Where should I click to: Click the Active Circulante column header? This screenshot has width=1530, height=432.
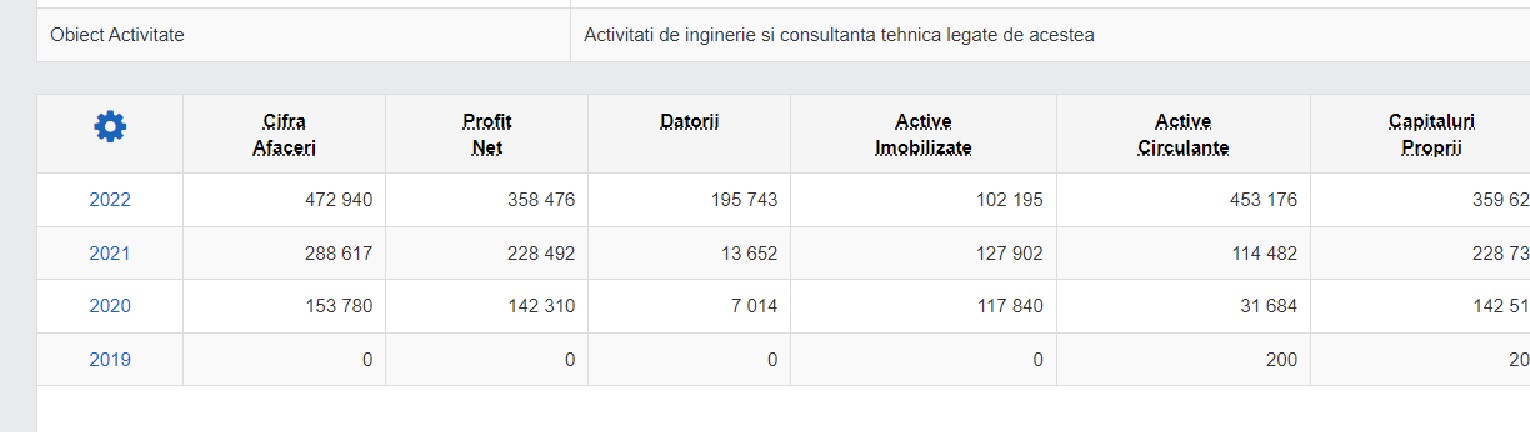pyautogui.click(x=1183, y=135)
